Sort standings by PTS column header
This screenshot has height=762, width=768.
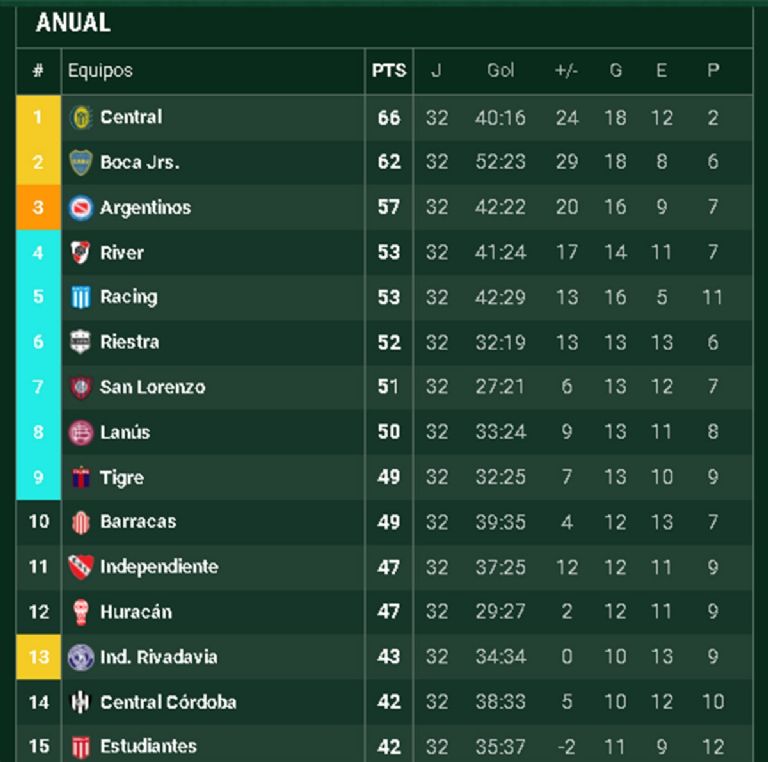click(389, 71)
